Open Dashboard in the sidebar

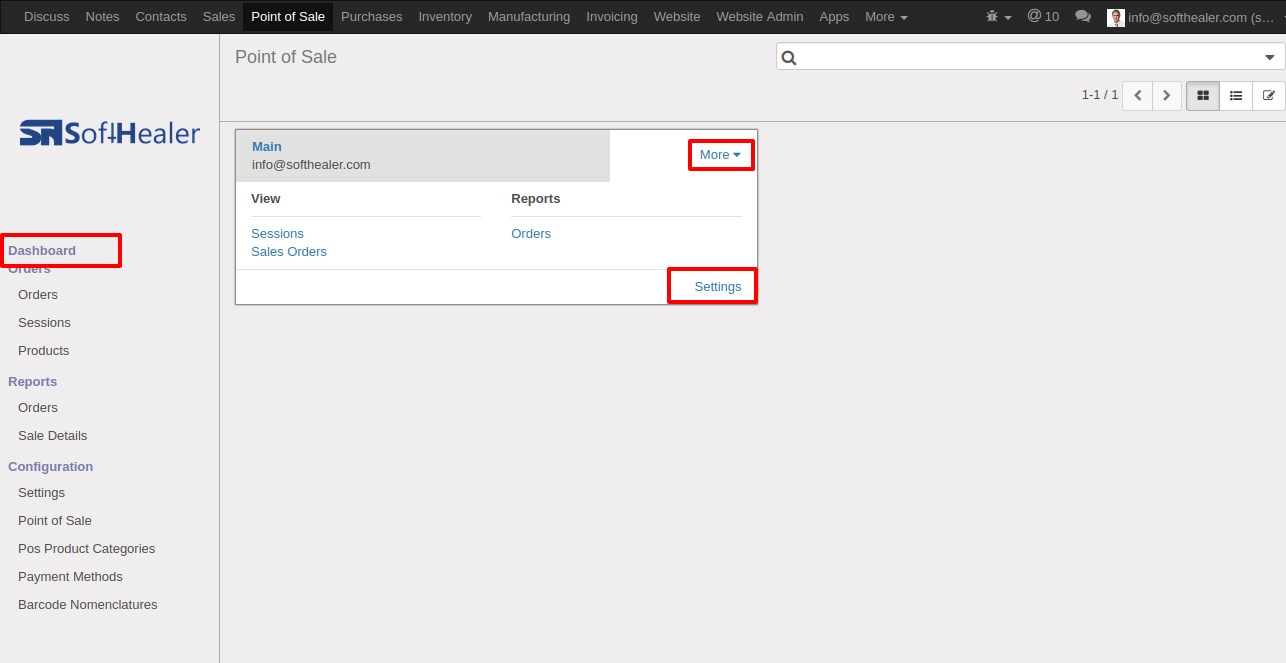click(x=42, y=250)
